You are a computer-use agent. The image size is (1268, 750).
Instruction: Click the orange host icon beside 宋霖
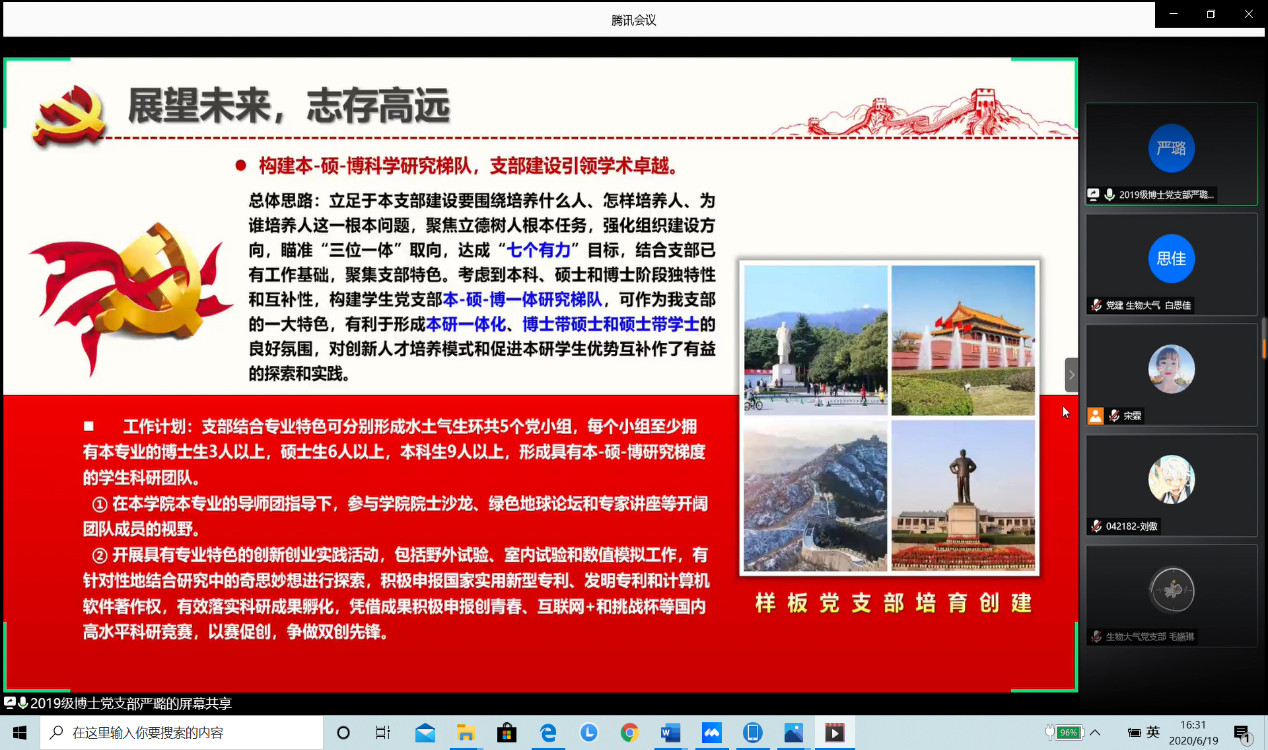pos(1096,415)
